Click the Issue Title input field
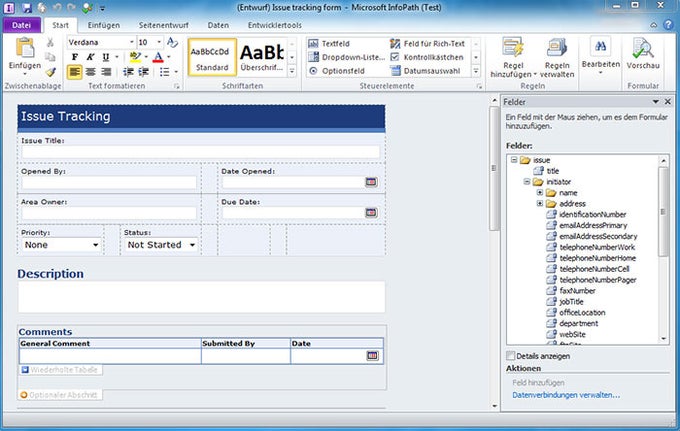Viewport: 680px width, 431px height. (x=201, y=152)
